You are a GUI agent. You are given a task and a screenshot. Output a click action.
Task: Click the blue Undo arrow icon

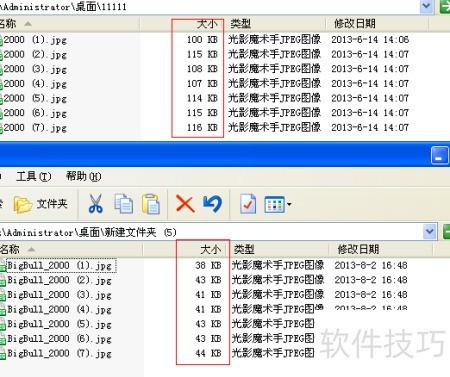(213, 204)
